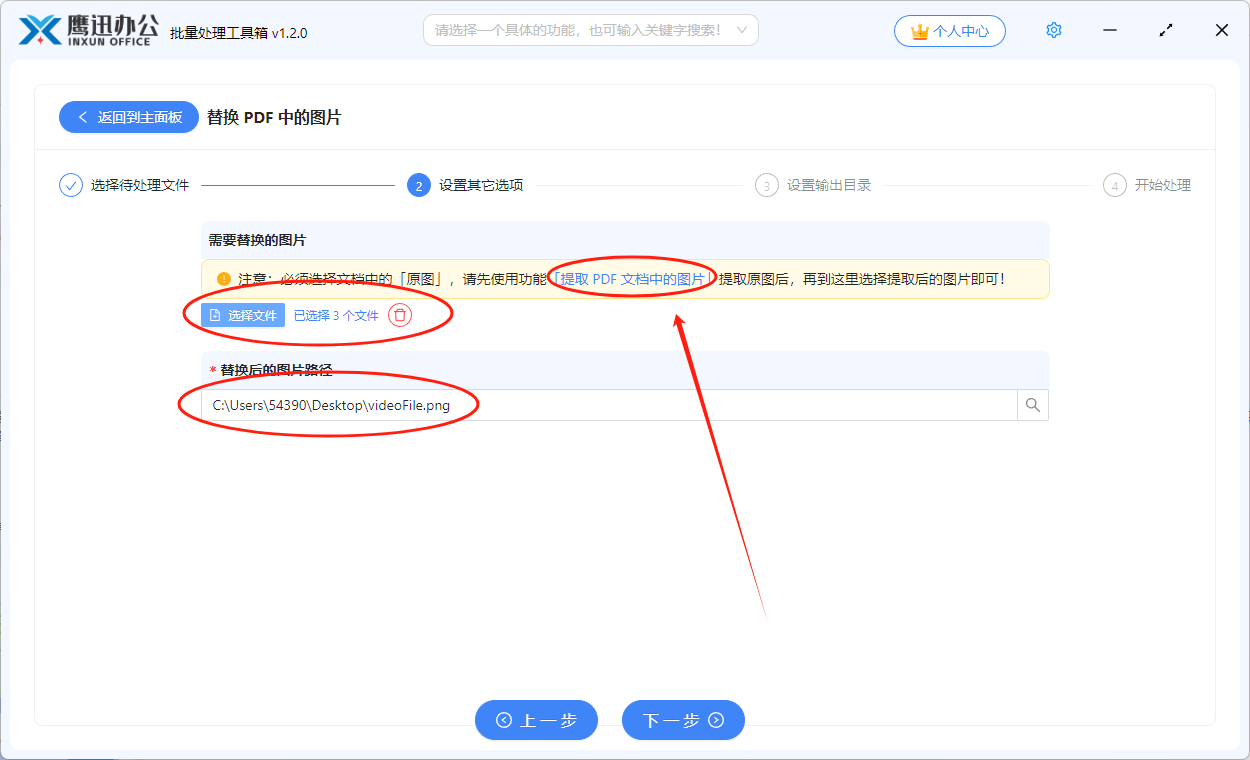Screen dimensions: 1250x760
Task: Enter fullscreen using the expand arrow icon
Action: (1166, 30)
